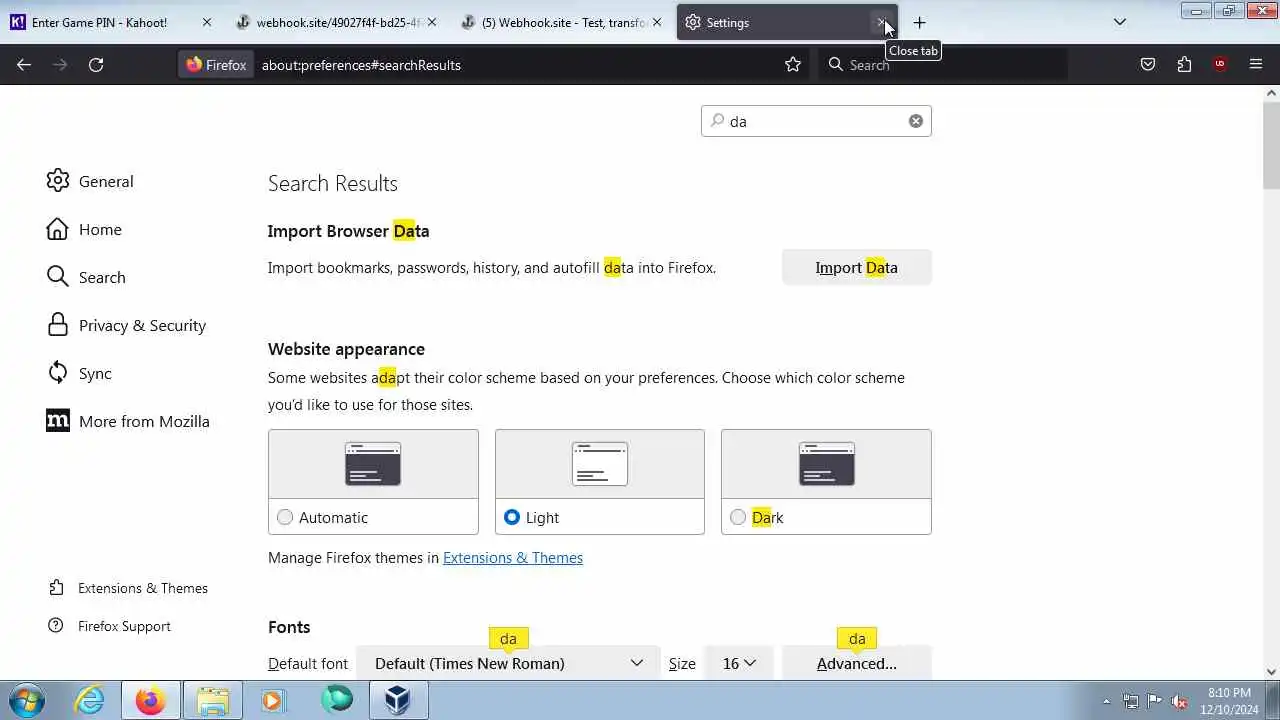Click the Automatic theme preview thumbnail
1280x720 pixels.
coord(373,464)
